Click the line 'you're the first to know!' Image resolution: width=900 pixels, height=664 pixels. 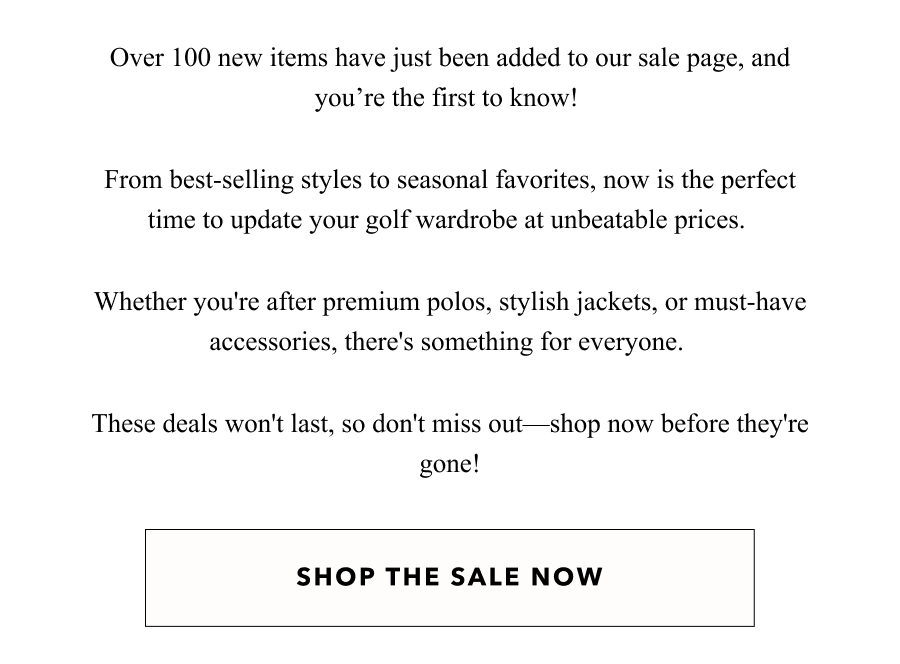tap(446, 98)
